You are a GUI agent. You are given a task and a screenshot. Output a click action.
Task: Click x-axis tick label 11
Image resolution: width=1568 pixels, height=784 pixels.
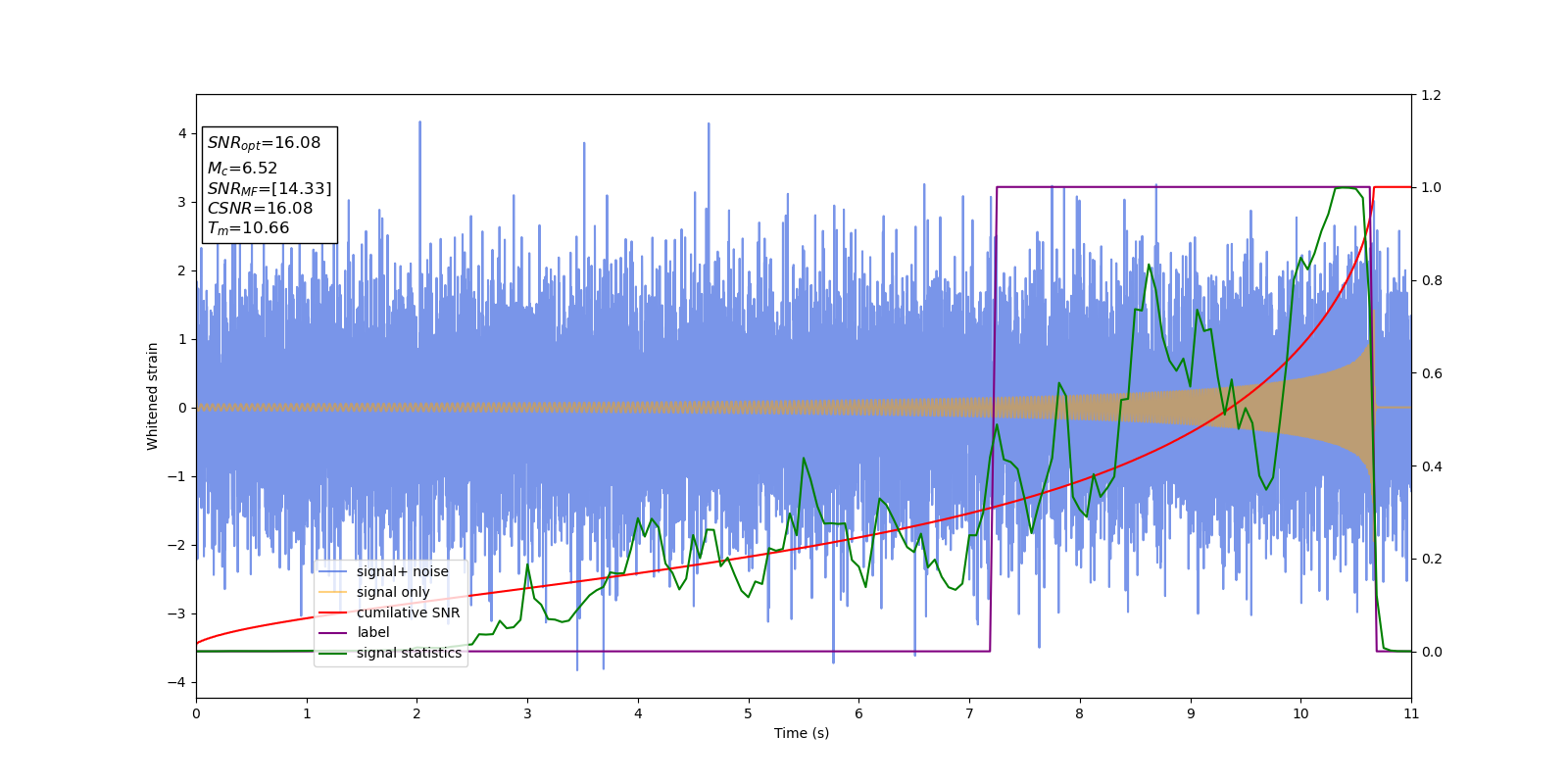coord(1411,713)
